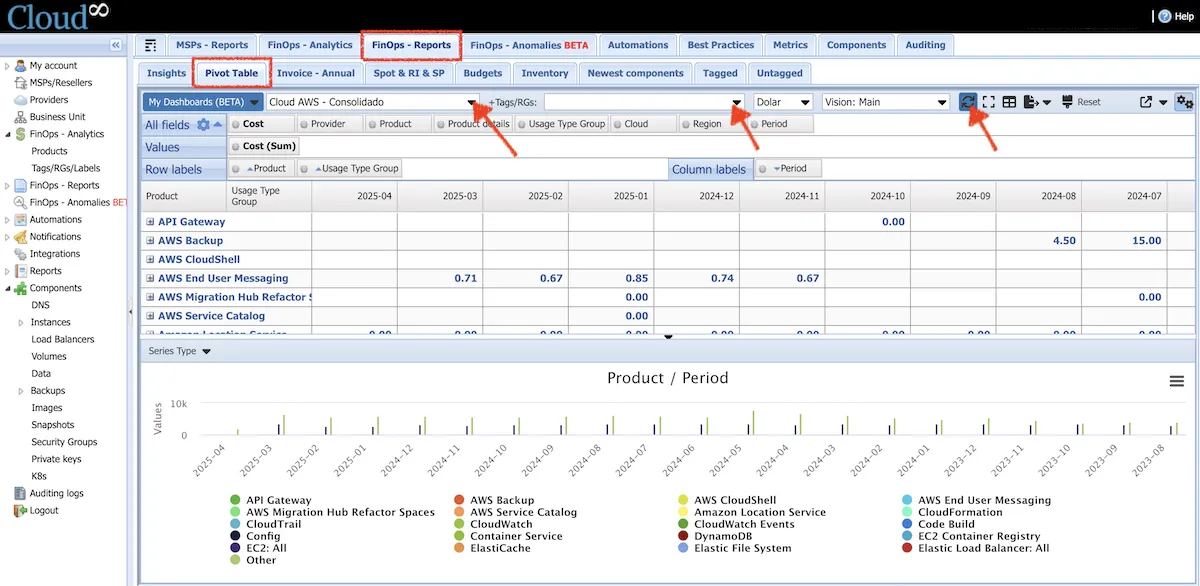Expand the AWS End User Messaging row
The height and width of the screenshot is (586, 1200).
click(x=150, y=279)
